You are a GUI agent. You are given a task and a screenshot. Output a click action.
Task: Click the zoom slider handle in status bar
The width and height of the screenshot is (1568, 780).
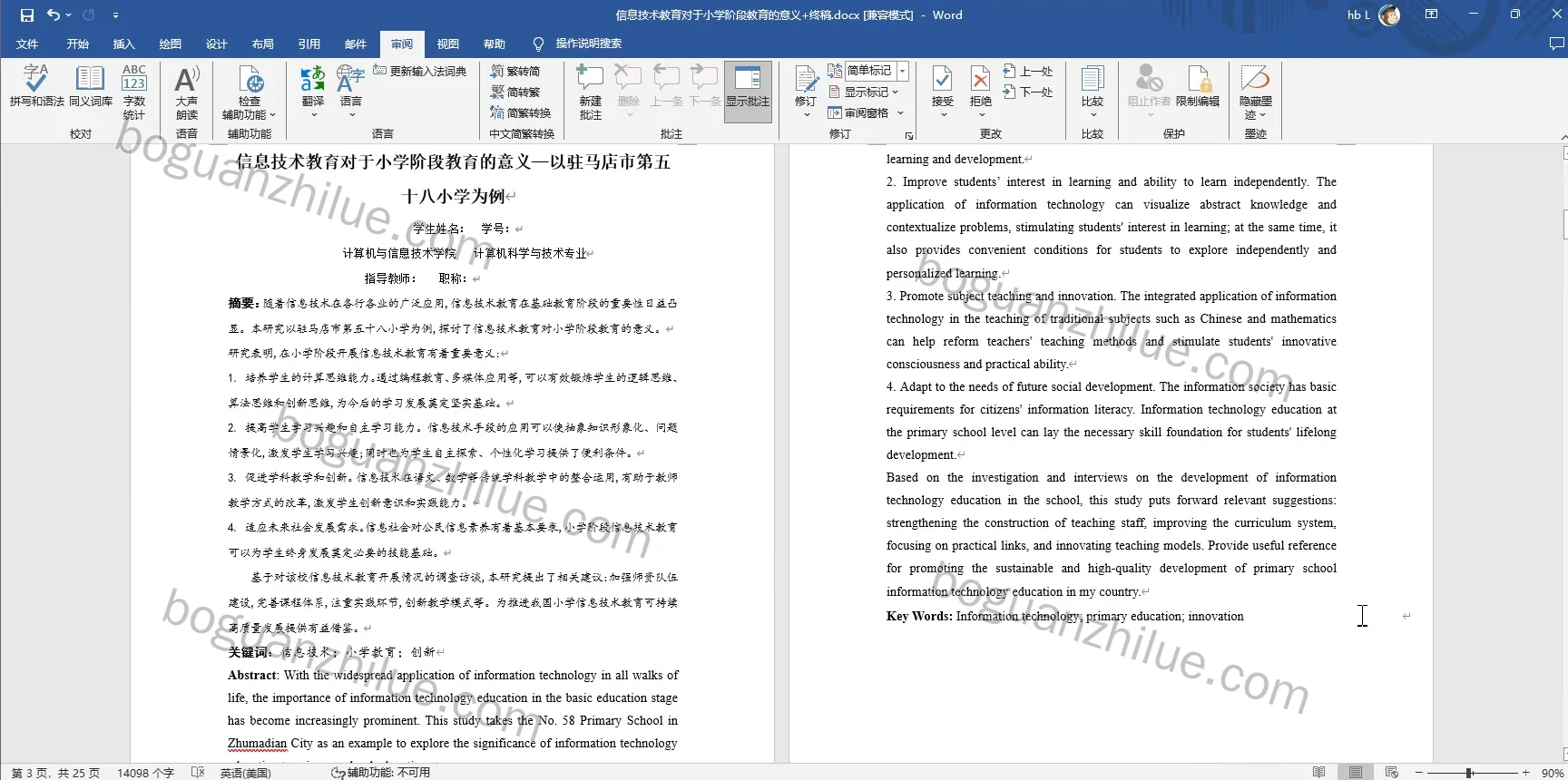[x=1469, y=773]
